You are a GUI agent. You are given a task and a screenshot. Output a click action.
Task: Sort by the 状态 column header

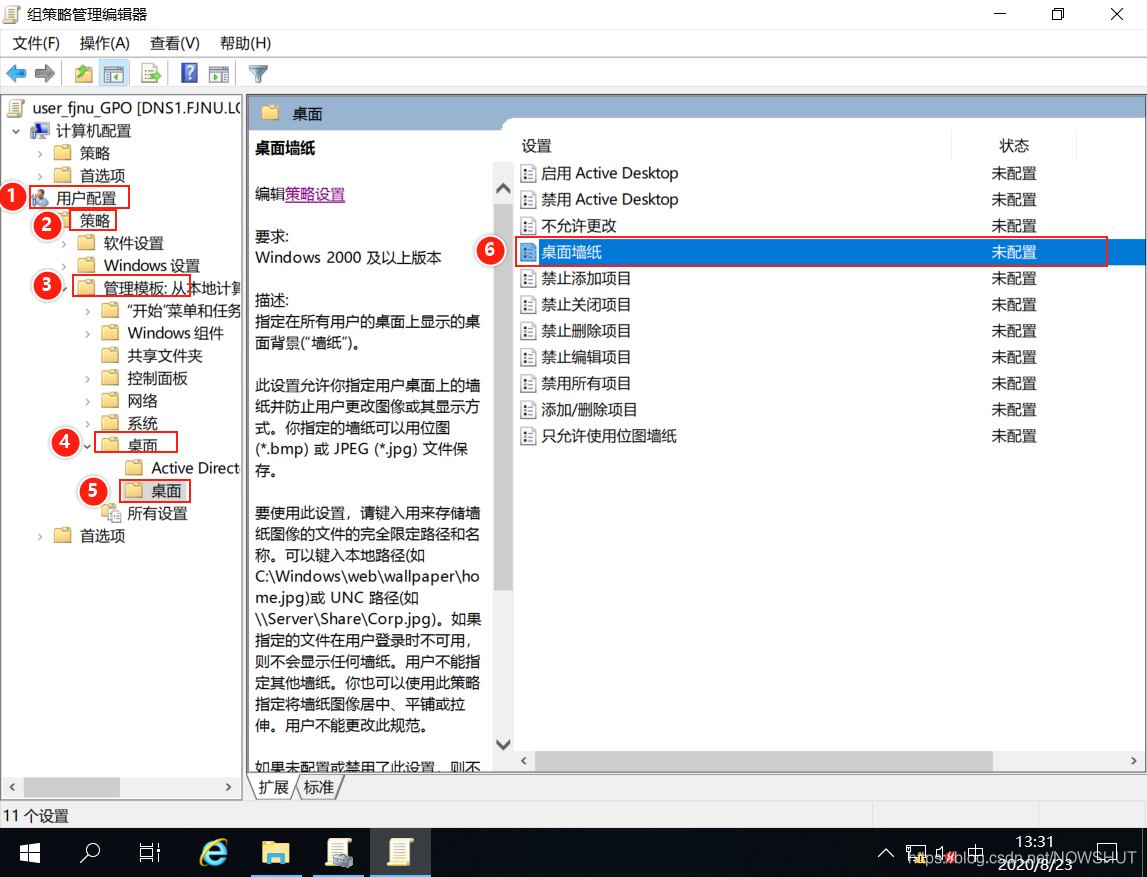click(x=1014, y=146)
